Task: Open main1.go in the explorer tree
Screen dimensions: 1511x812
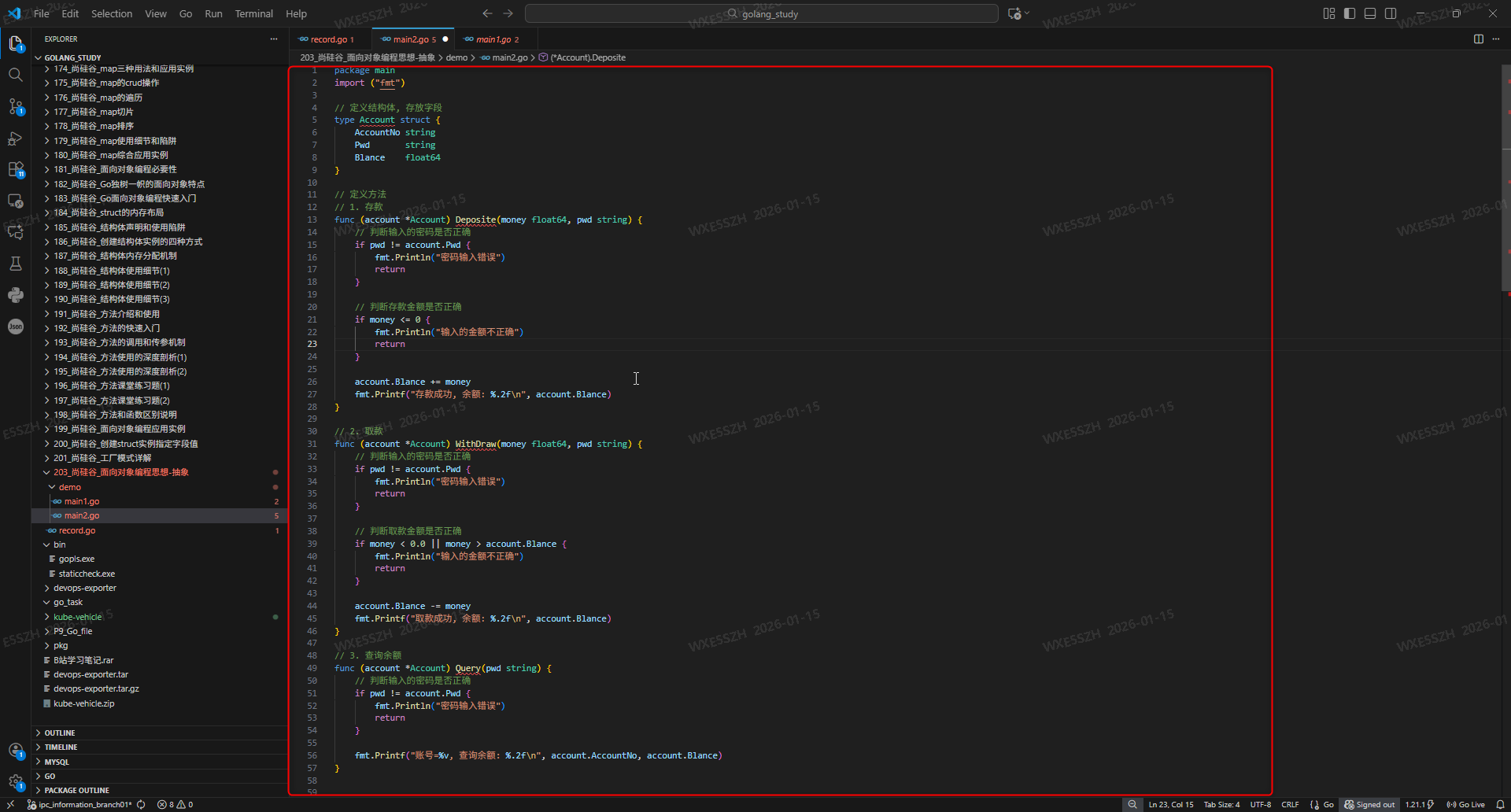Action: click(82, 501)
